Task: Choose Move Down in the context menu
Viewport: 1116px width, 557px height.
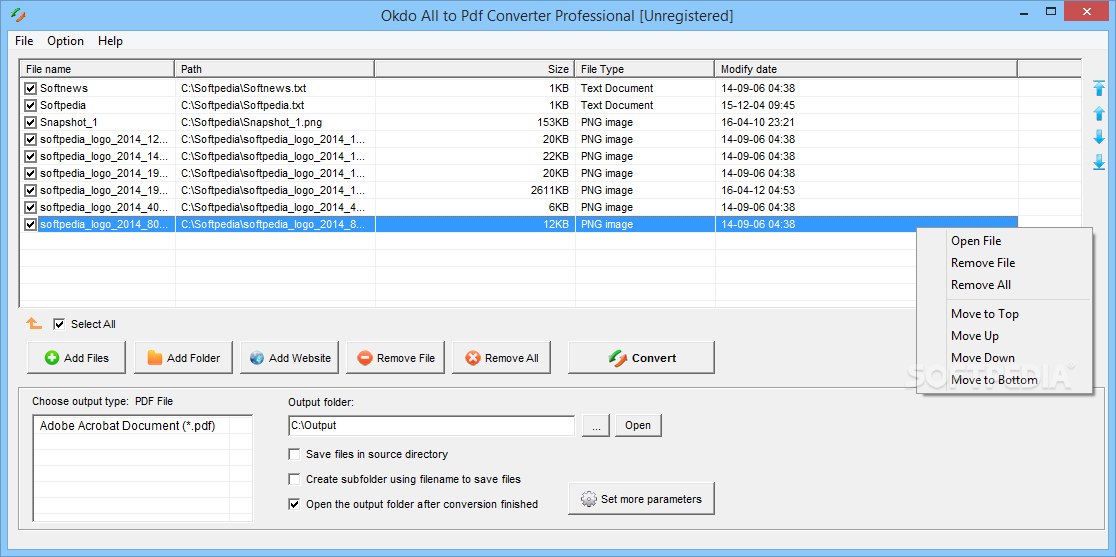Action: (983, 358)
